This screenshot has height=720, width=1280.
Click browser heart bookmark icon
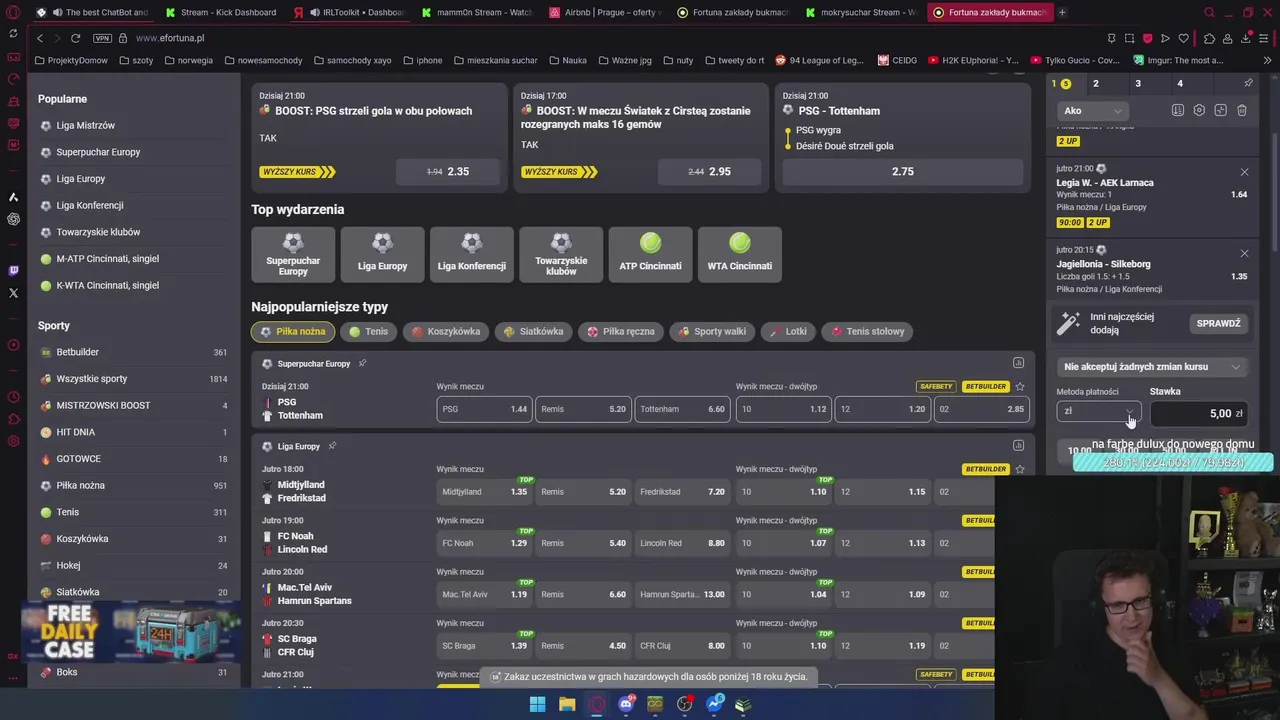(1184, 38)
